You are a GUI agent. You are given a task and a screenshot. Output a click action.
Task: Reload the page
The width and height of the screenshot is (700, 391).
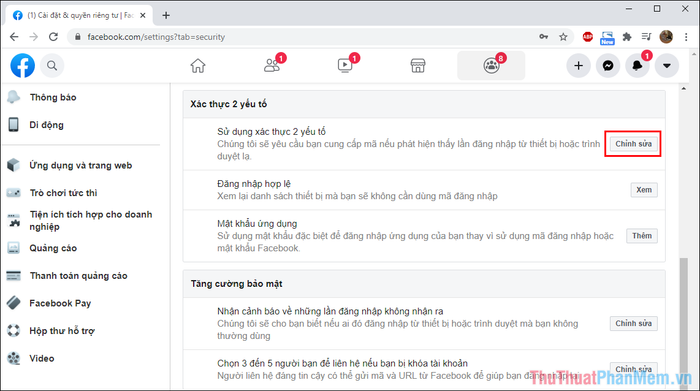[x=54, y=37]
